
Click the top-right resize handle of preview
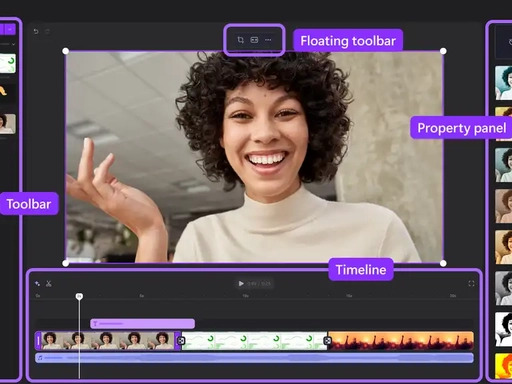[x=443, y=51]
